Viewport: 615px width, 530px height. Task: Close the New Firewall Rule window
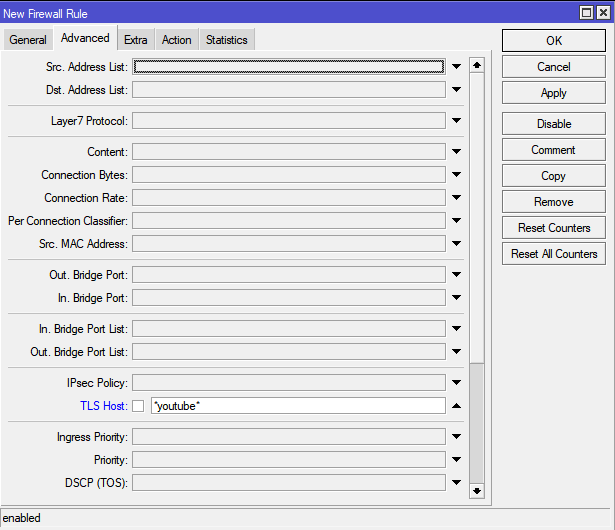(x=603, y=13)
